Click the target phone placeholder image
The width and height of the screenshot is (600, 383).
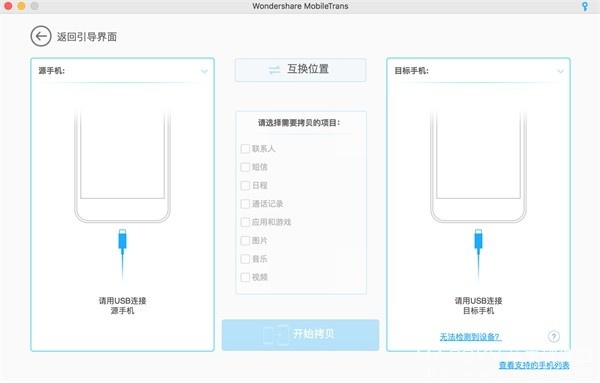click(478, 165)
